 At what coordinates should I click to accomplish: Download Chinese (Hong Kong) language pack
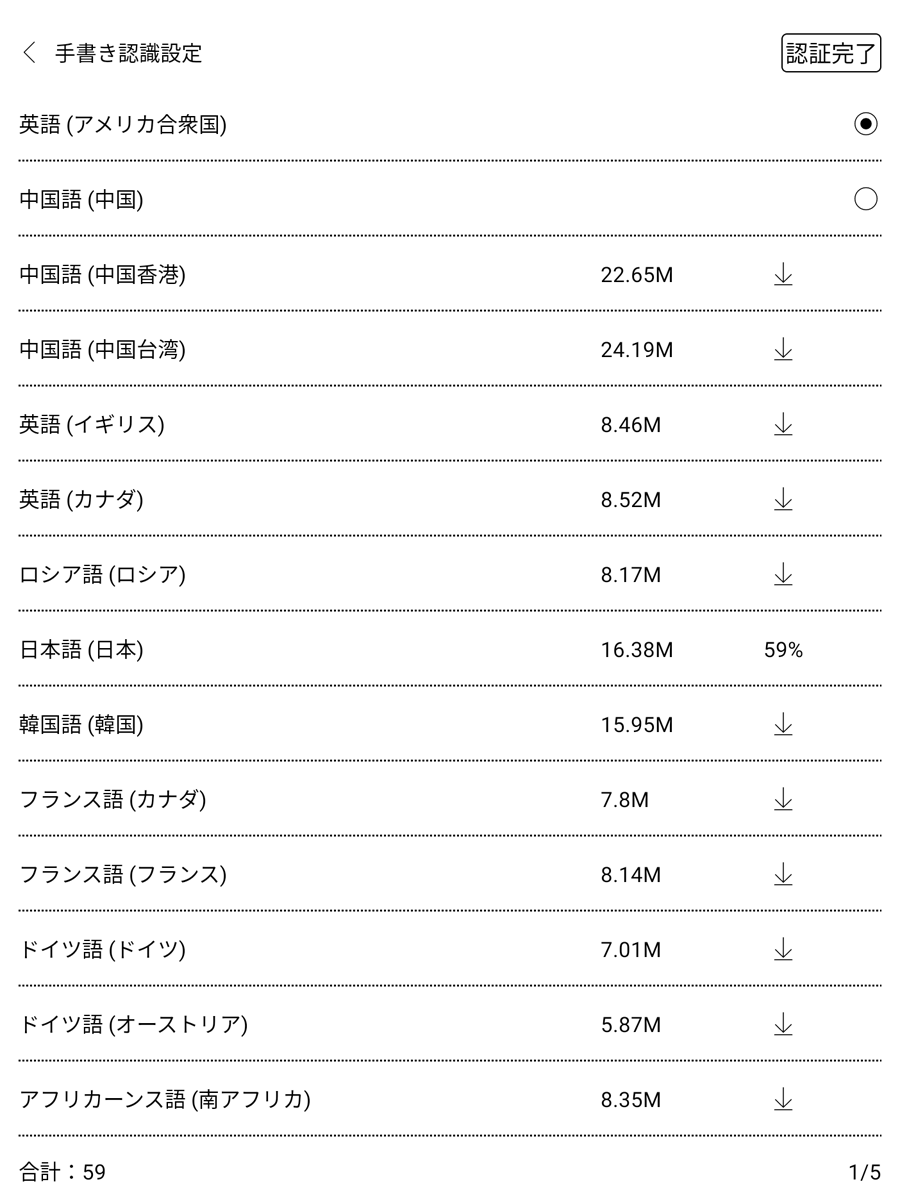(783, 275)
